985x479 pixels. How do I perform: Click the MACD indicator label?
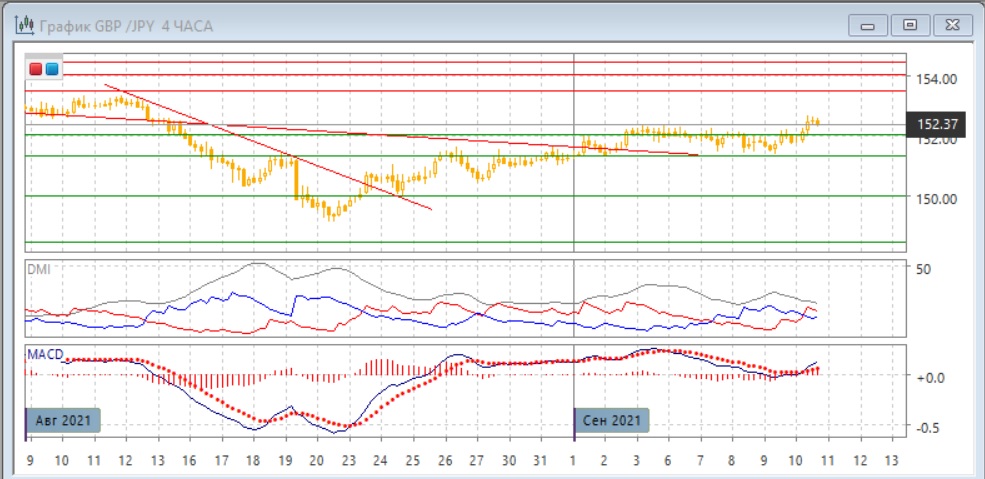46,353
